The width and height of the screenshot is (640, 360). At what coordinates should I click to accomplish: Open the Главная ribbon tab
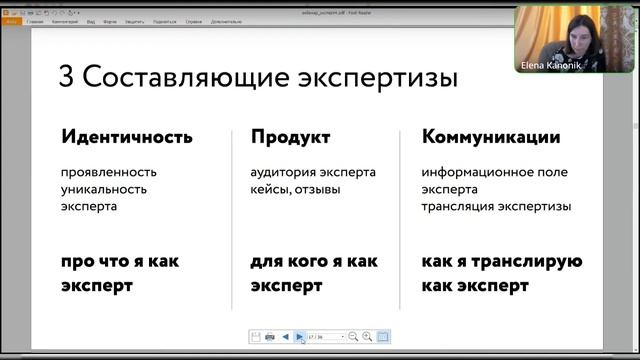pyautogui.click(x=35, y=22)
